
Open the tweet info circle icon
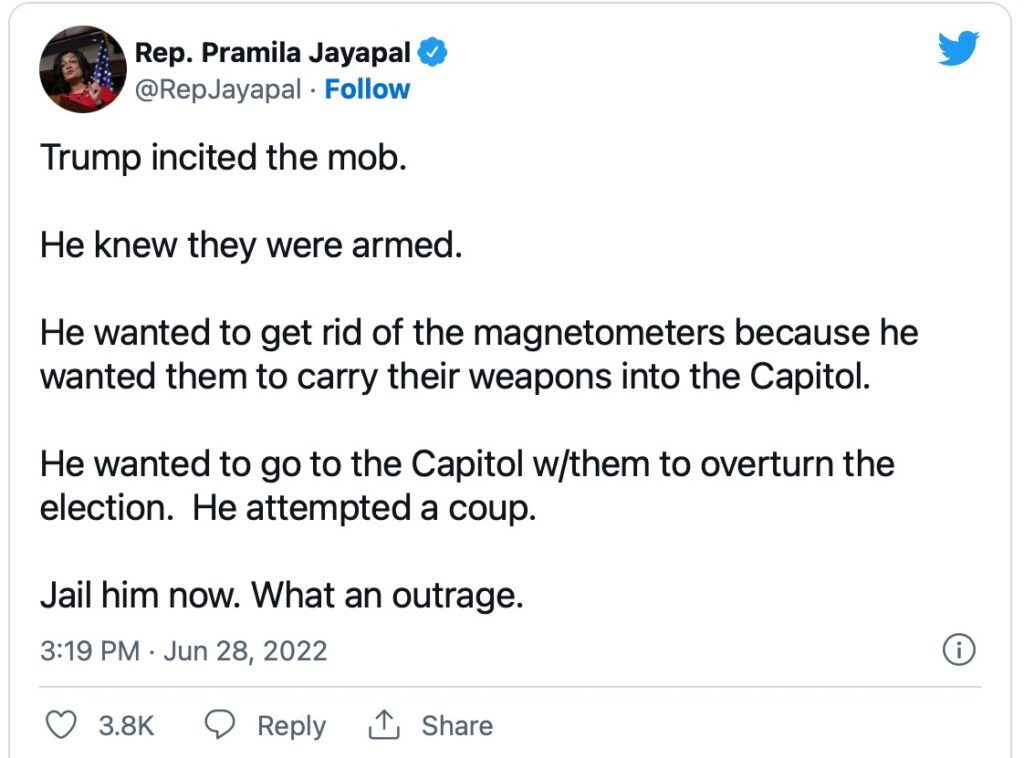pos(959,650)
